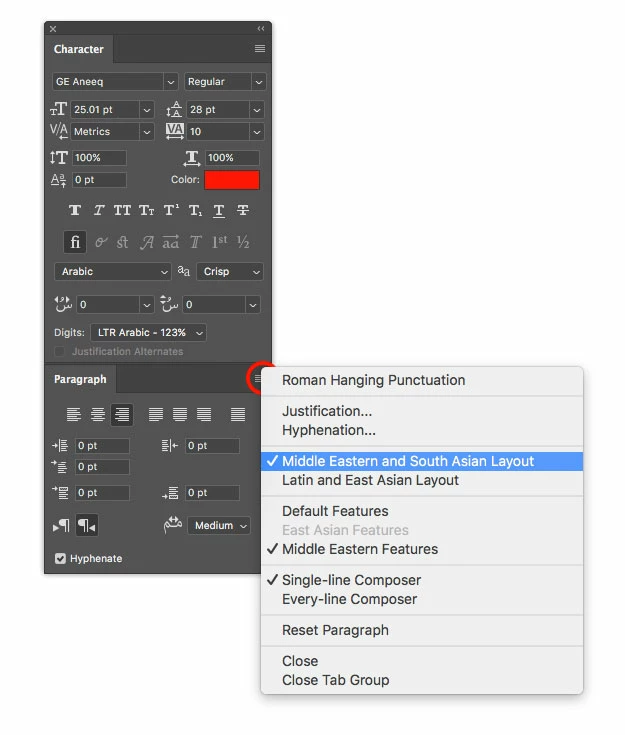This screenshot has width=625, height=735.
Task: Enable Titling Alternates icon
Action: point(195,242)
